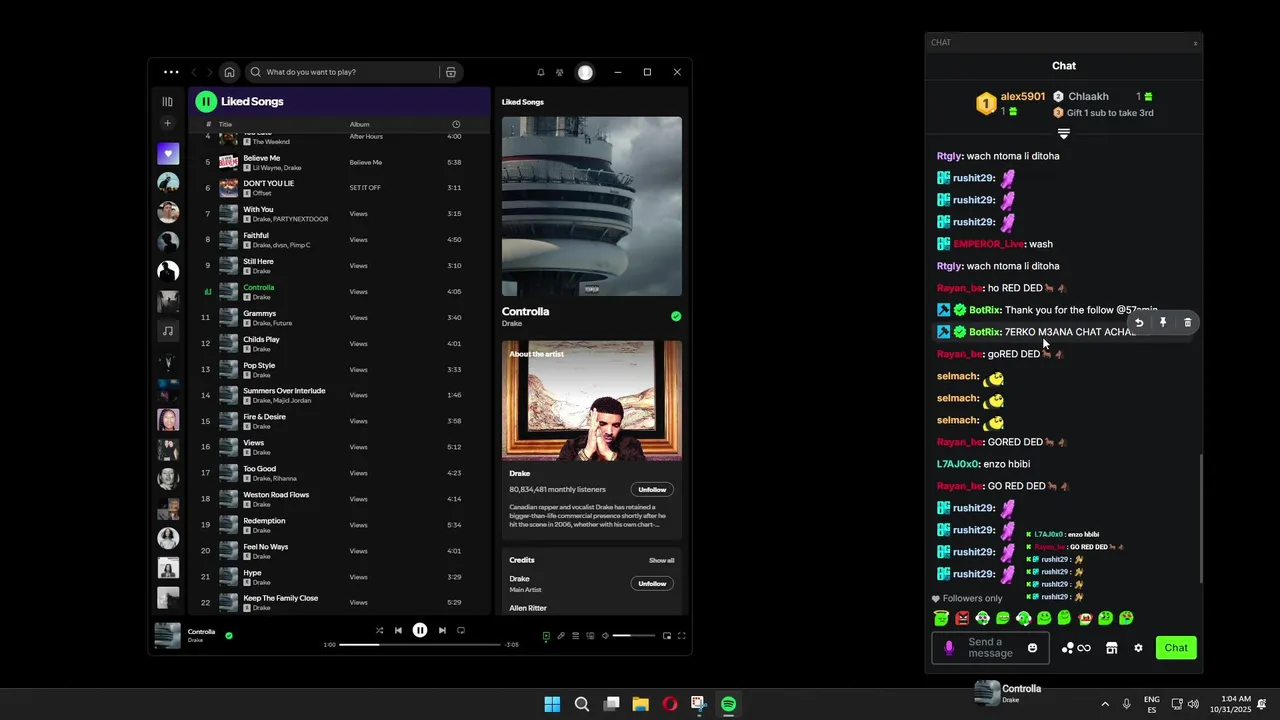Pin the hovered BotRix chat message
1280x720 pixels.
pyautogui.click(x=1163, y=323)
